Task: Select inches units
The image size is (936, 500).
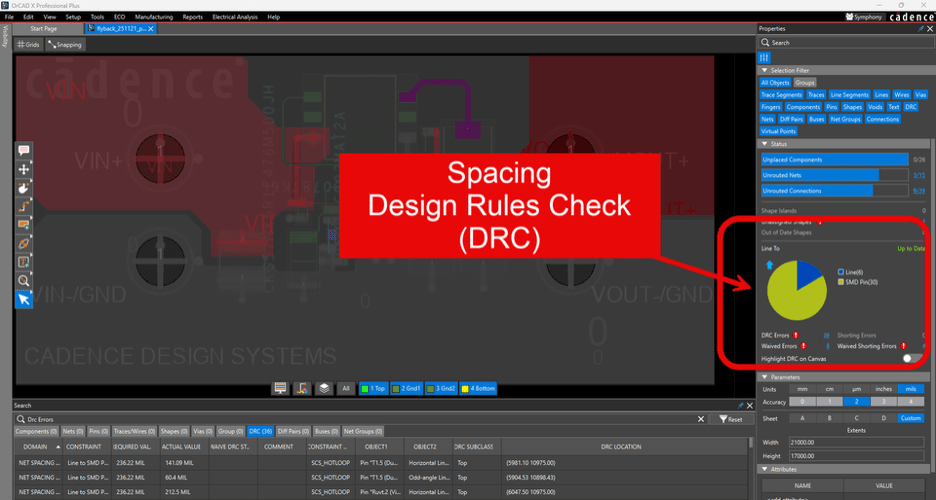Action: [x=883, y=389]
